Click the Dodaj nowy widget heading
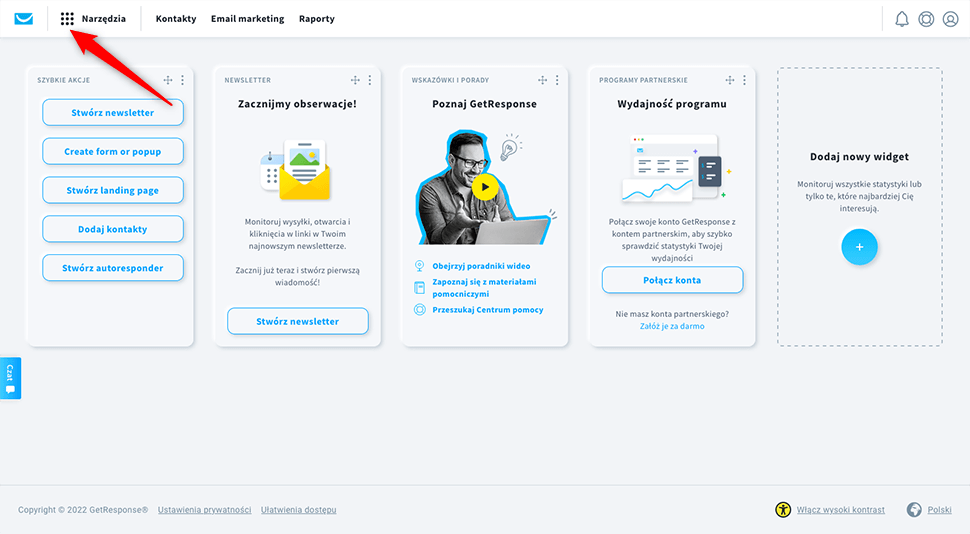Image resolution: width=970 pixels, height=534 pixels. click(x=859, y=157)
